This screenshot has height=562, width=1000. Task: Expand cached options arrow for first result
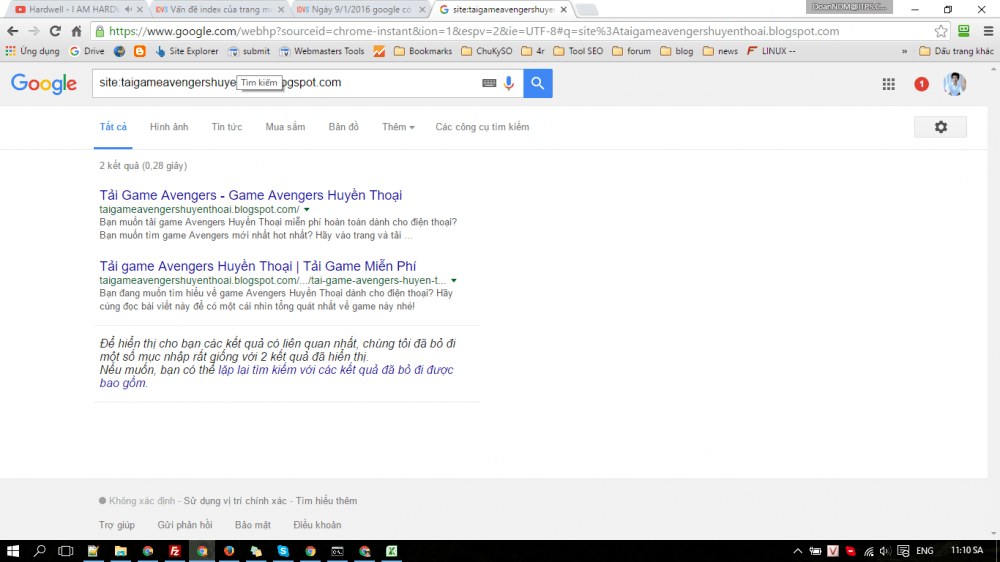307,209
